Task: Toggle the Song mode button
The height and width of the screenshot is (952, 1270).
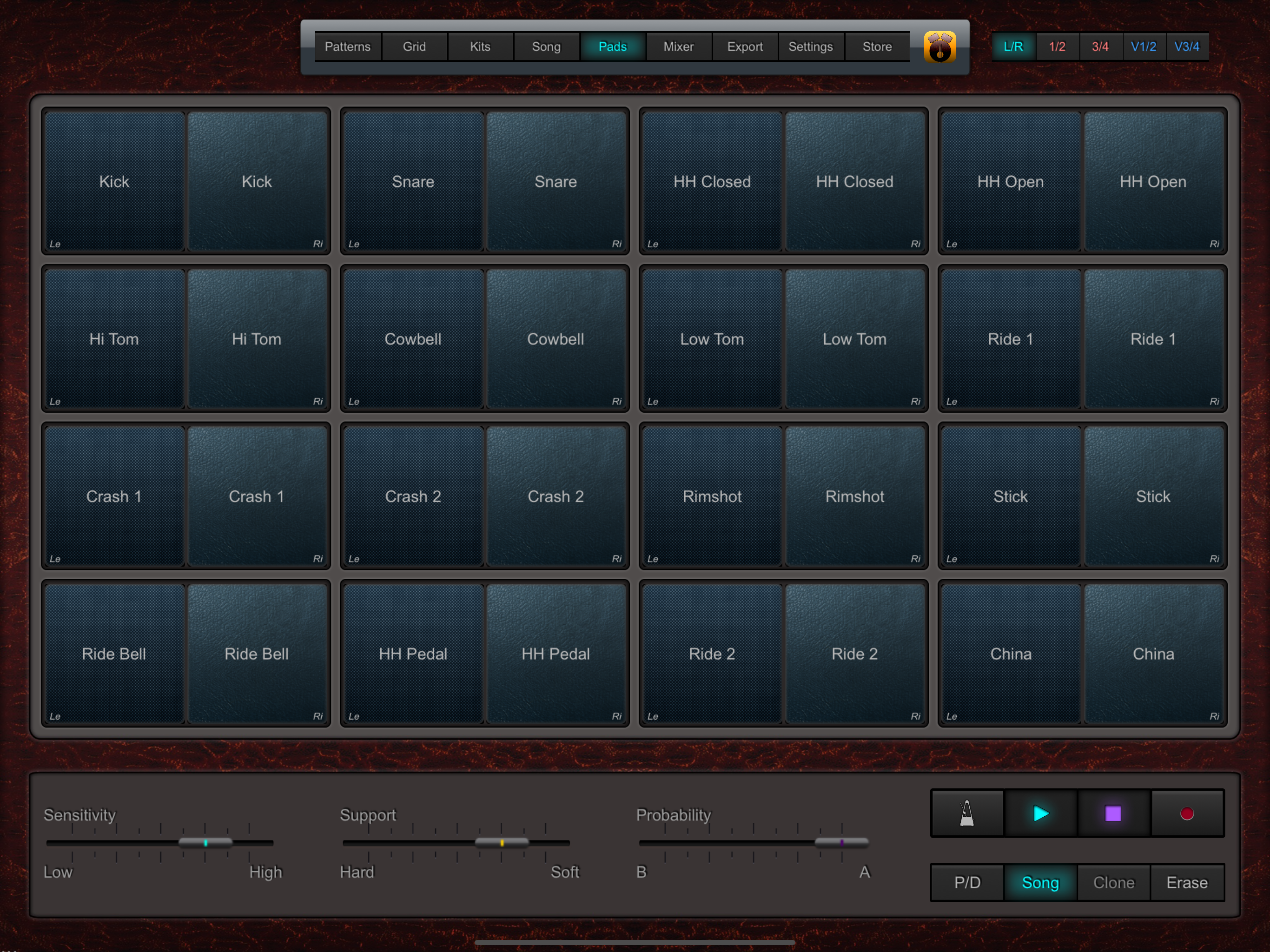Action: coord(1040,883)
